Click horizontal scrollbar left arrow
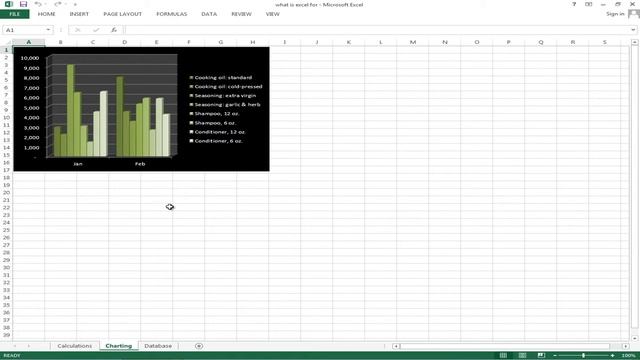The image size is (640, 360). pyautogui.click(x=396, y=346)
